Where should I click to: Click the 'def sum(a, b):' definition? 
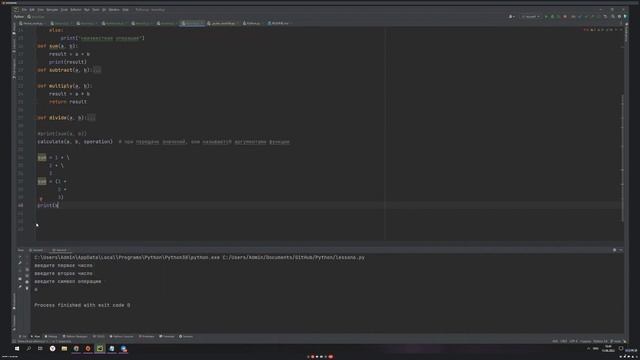click(x=57, y=46)
